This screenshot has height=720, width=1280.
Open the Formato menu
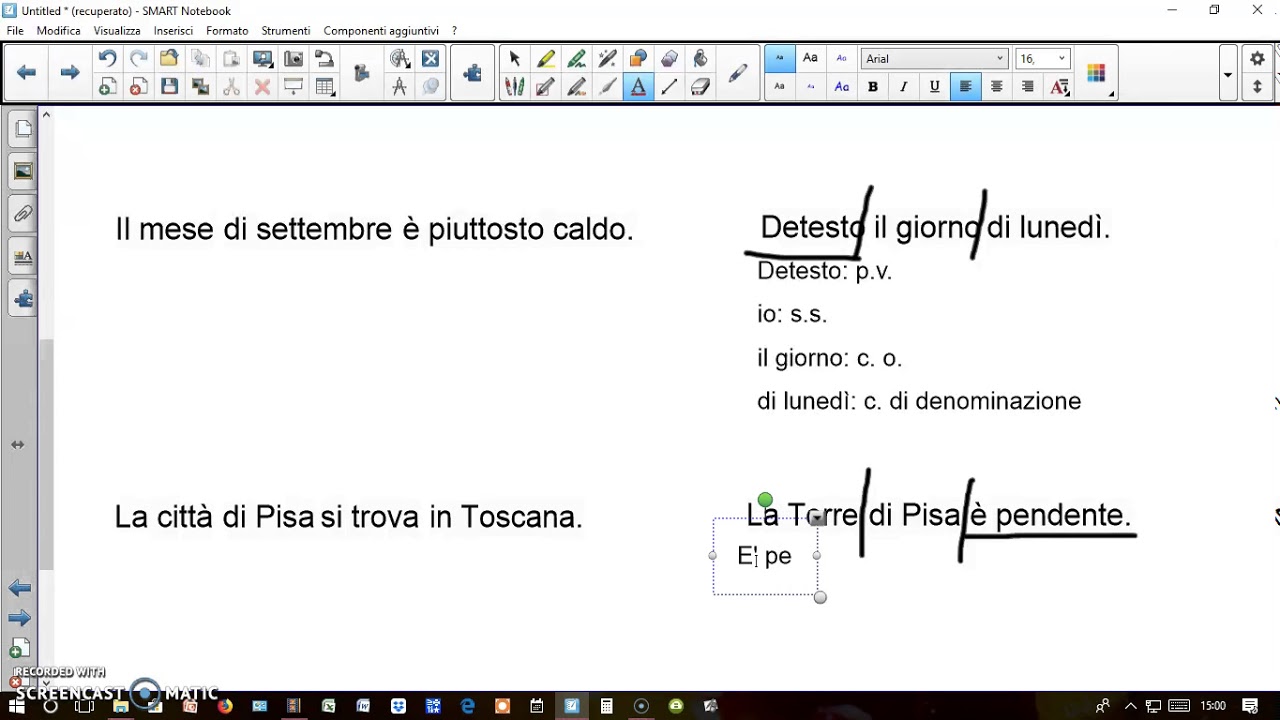(x=227, y=31)
